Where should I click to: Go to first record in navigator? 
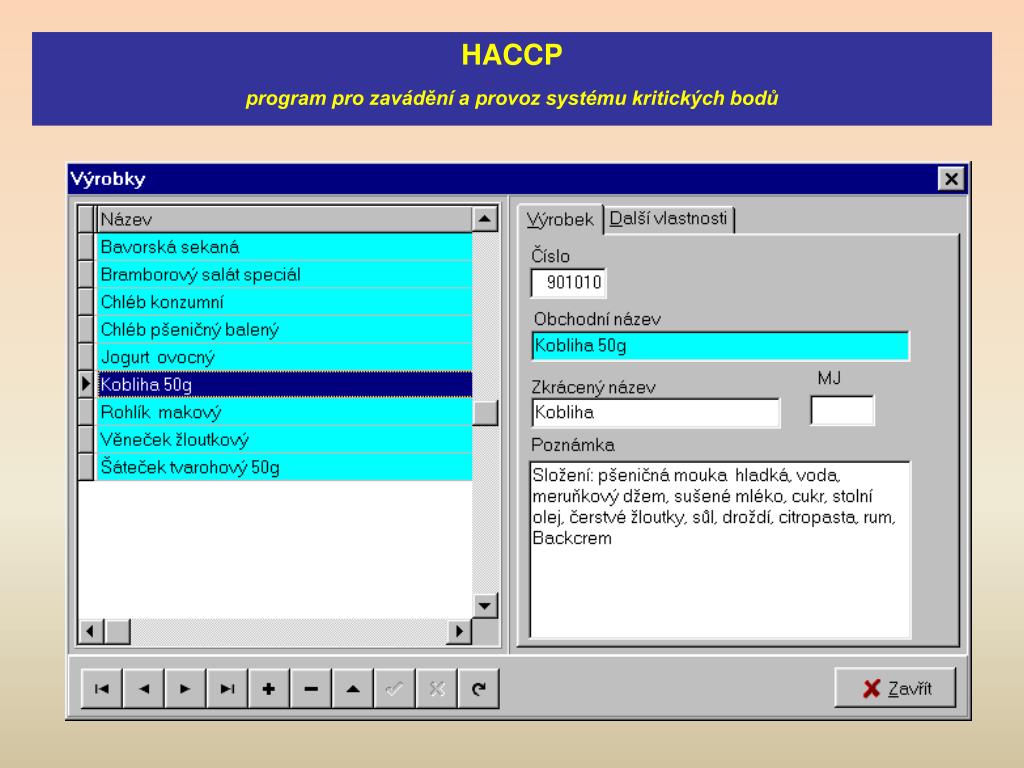pos(102,688)
